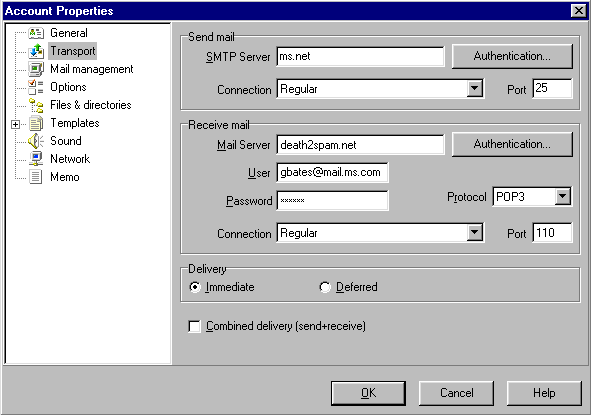Select the Templates tree entry
591x415 pixels.
point(75,123)
